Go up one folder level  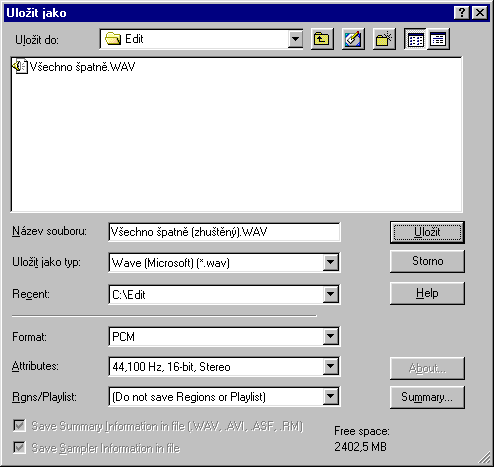(x=322, y=39)
